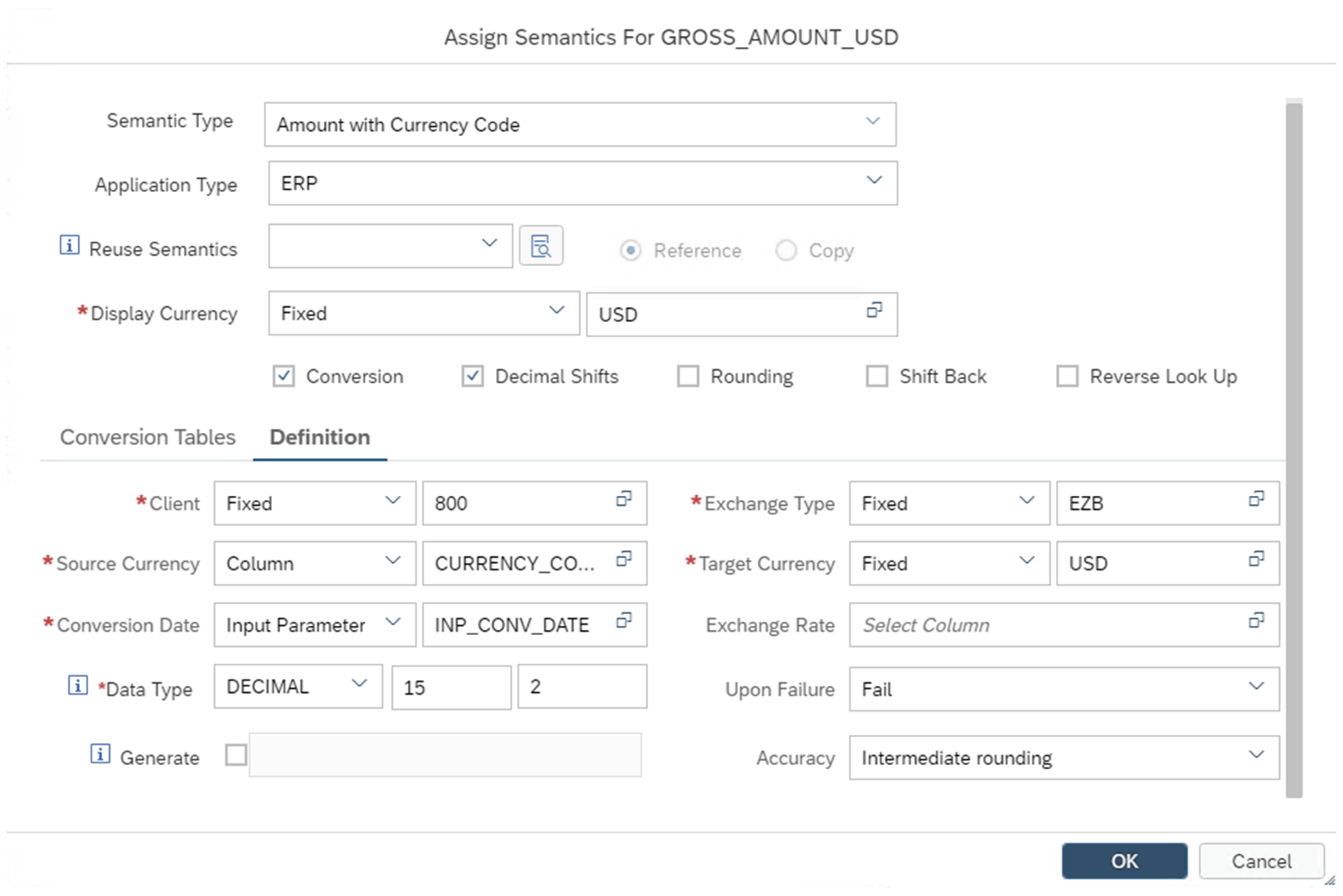
Task: Enable the Reverse Look Up checkbox
Action: point(1067,376)
